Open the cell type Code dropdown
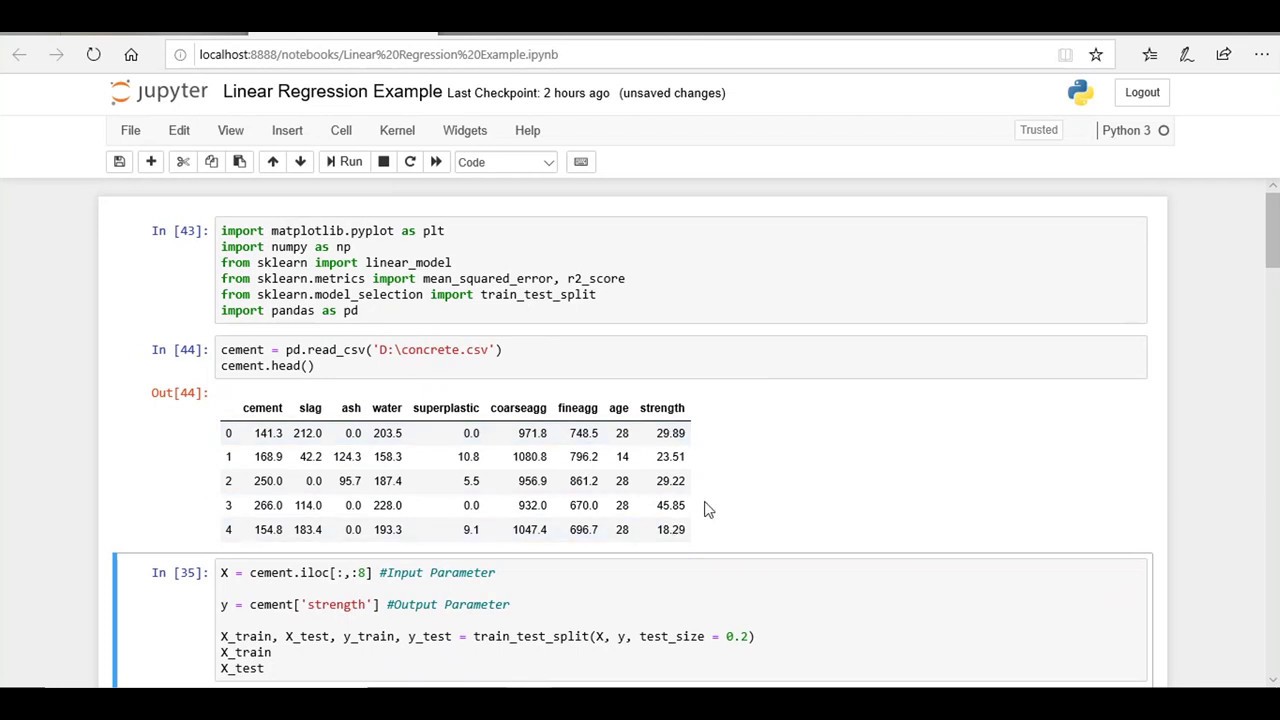 [x=505, y=162]
